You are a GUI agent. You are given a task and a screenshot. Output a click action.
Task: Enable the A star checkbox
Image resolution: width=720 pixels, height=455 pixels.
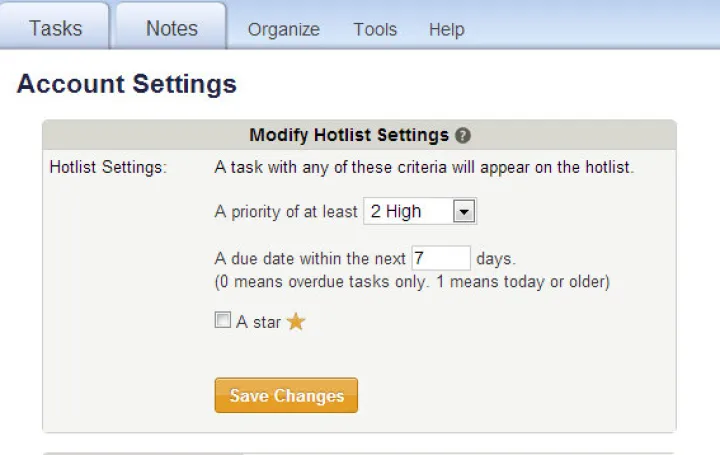(x=223, y=320)
